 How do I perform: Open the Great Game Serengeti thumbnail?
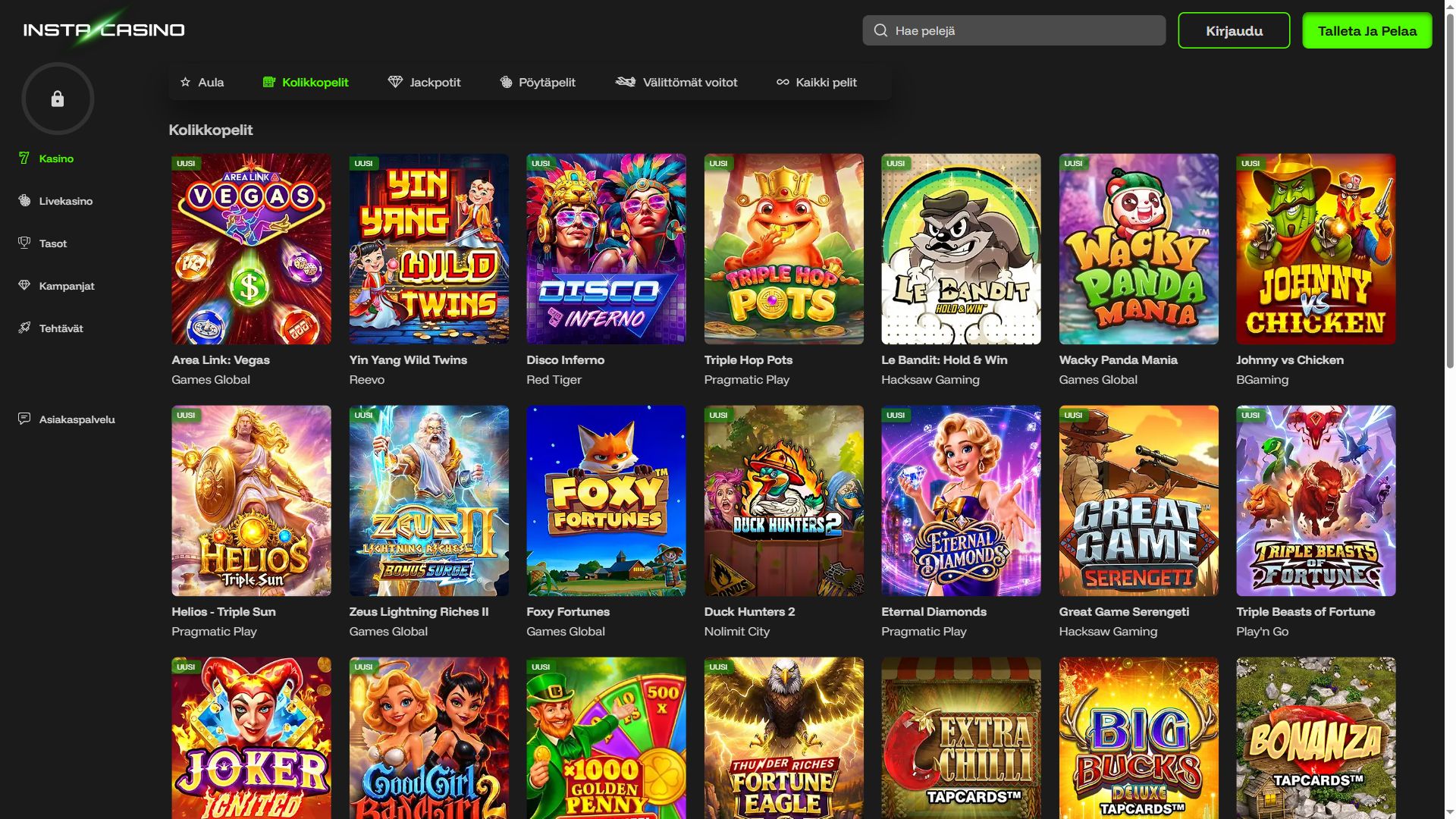pyautogui.click(x=1138, y=500)
